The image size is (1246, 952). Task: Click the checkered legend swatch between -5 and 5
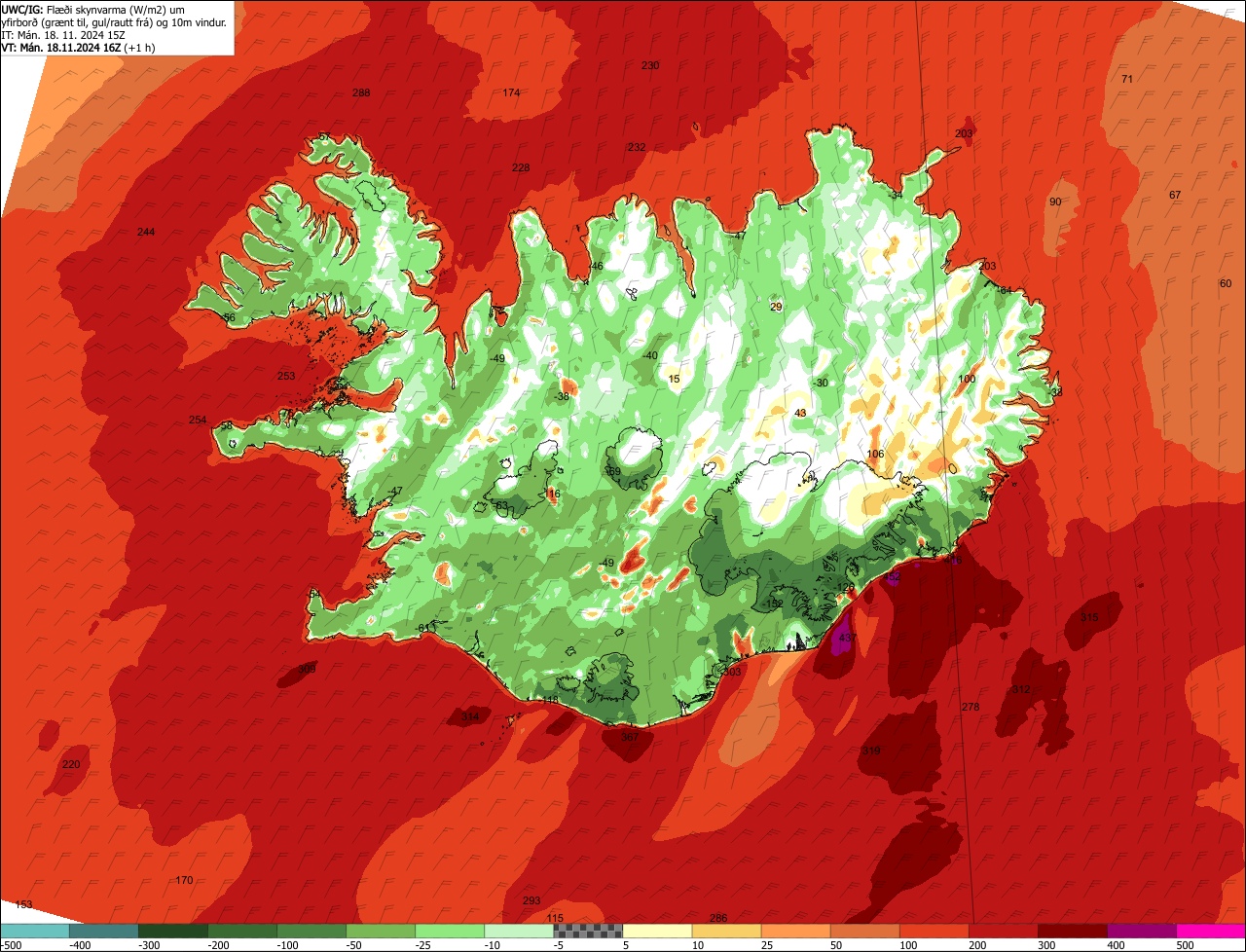[588, 930]
